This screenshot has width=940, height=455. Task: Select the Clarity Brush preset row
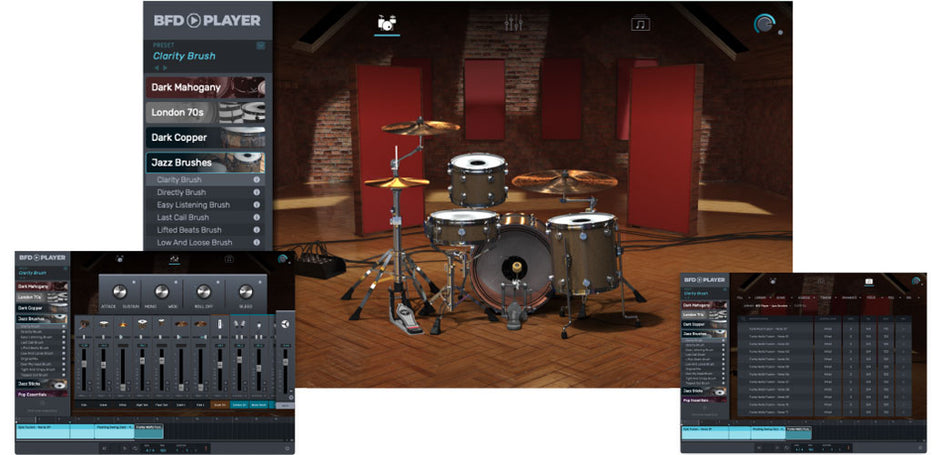coord(205,180)
